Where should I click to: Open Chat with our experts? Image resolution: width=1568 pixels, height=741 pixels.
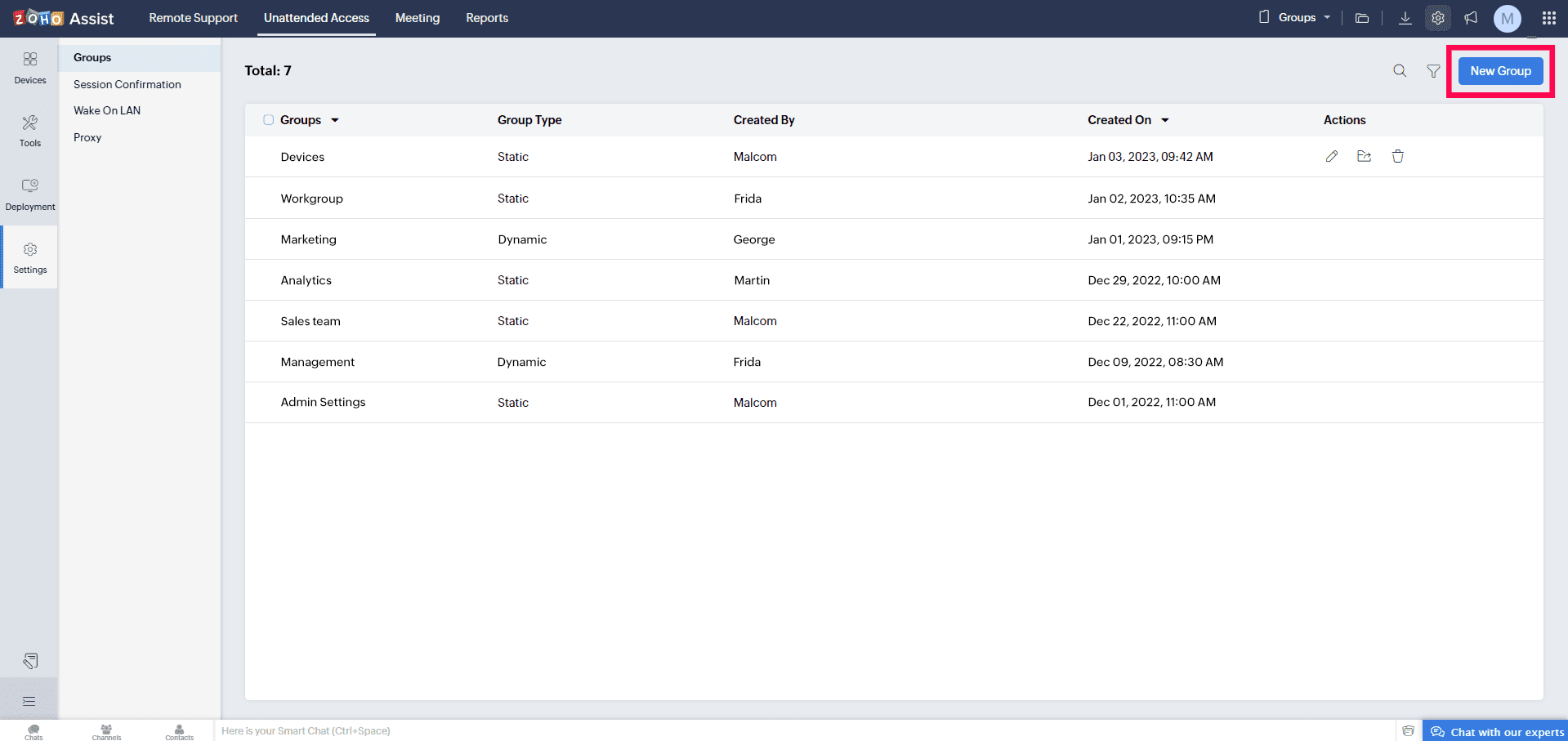1497,731
